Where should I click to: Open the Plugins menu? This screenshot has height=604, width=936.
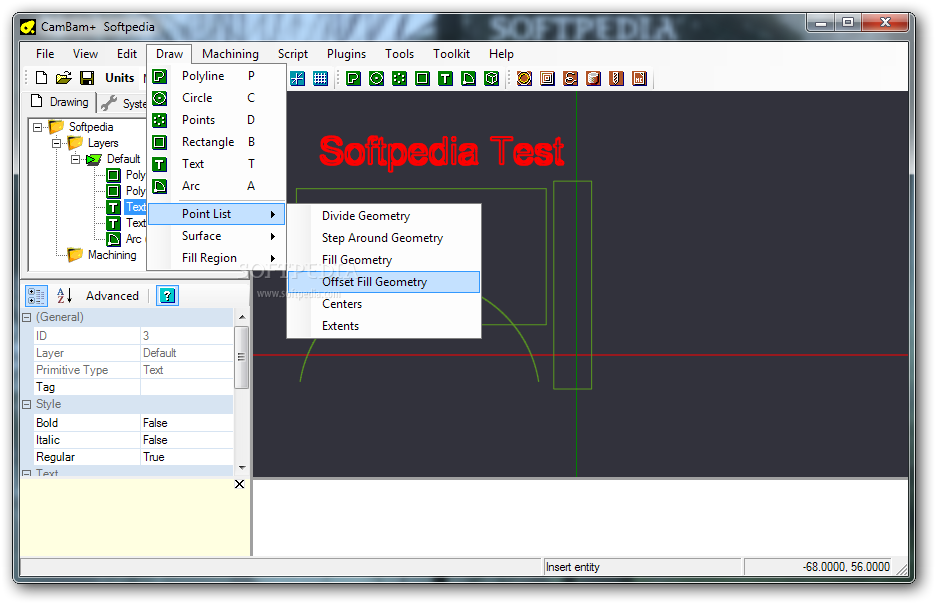[346, 54]
